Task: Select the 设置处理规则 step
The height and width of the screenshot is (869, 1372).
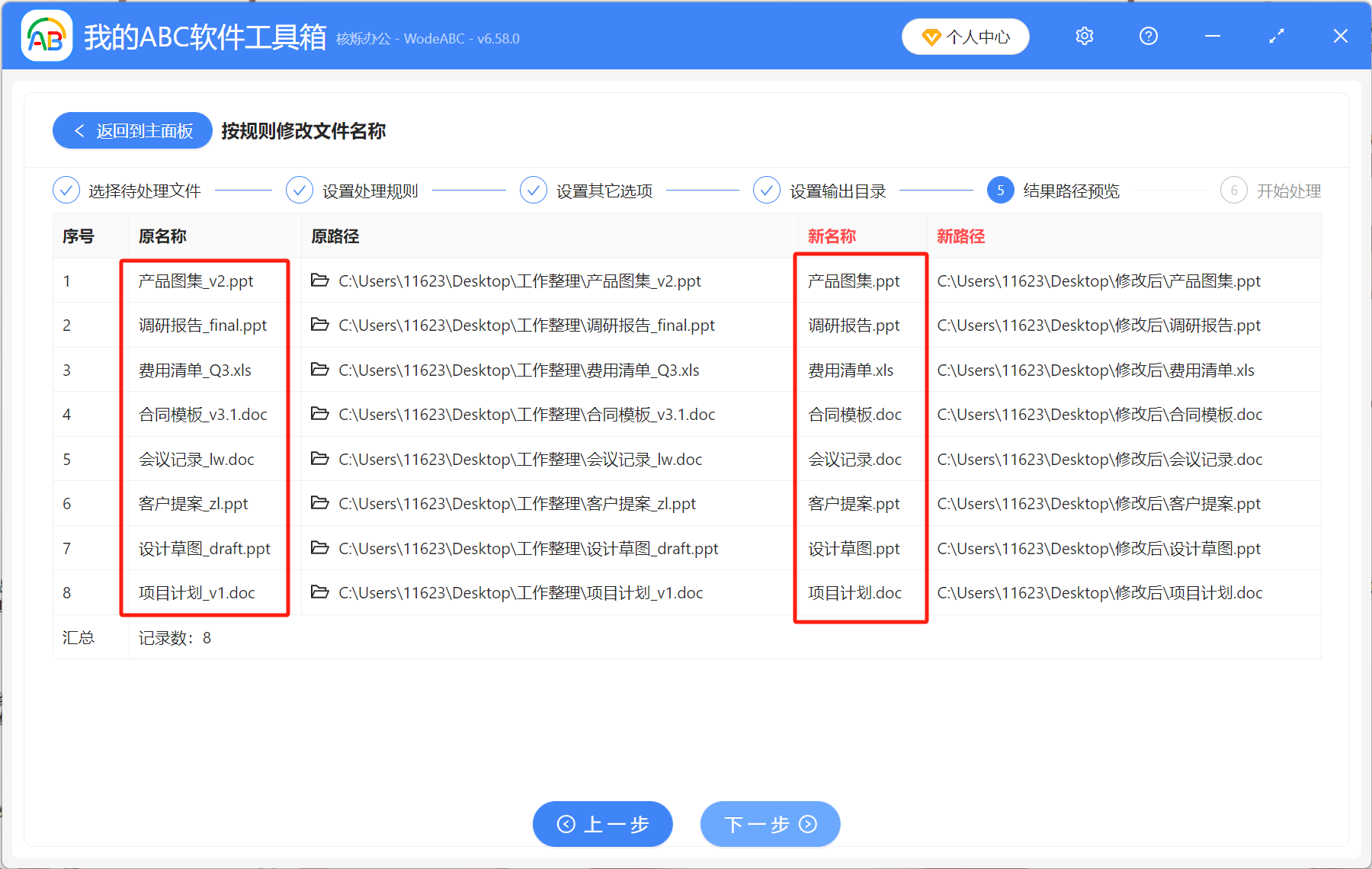Action: tap(353, 191)
